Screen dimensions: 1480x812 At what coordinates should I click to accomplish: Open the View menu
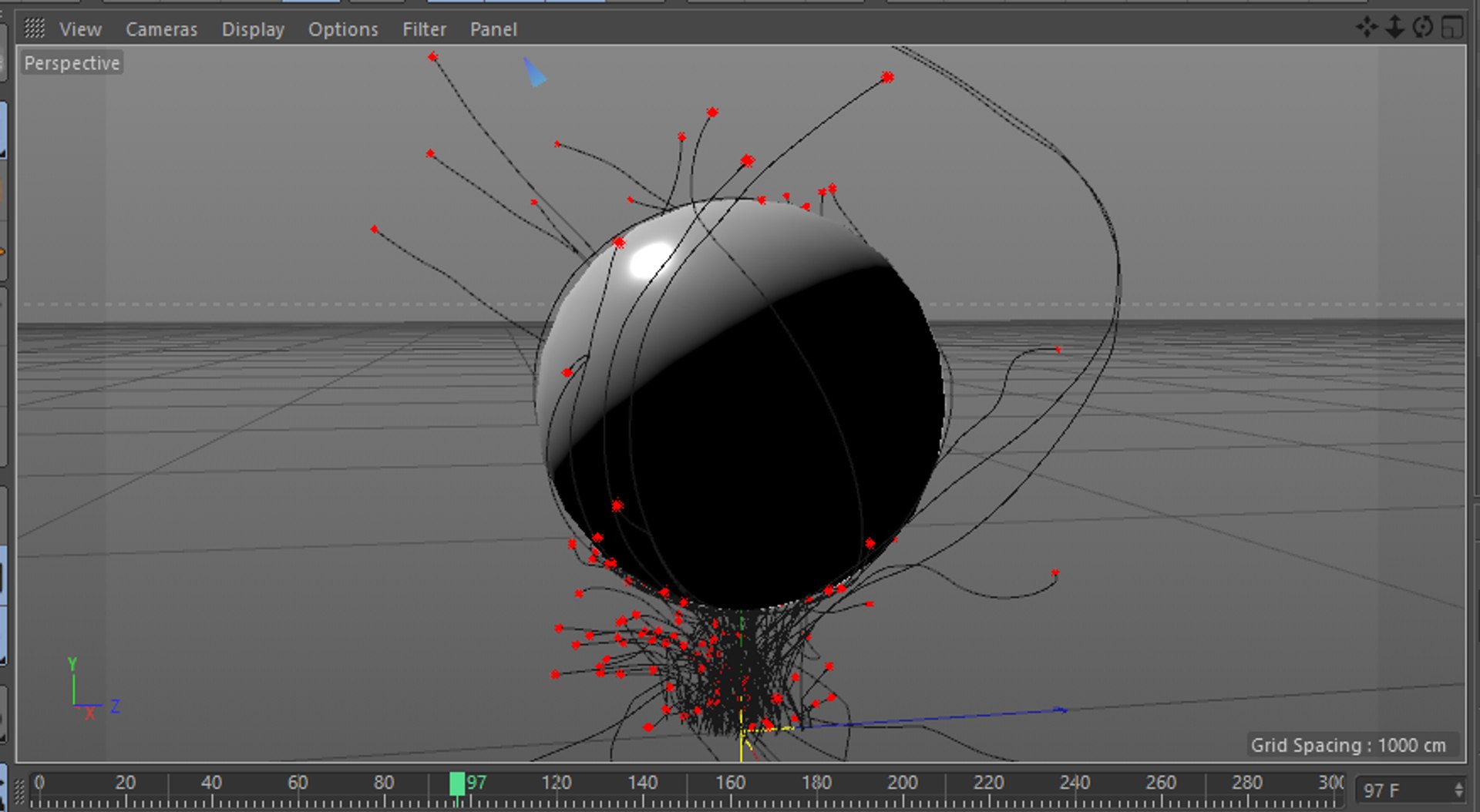point(80,29)
